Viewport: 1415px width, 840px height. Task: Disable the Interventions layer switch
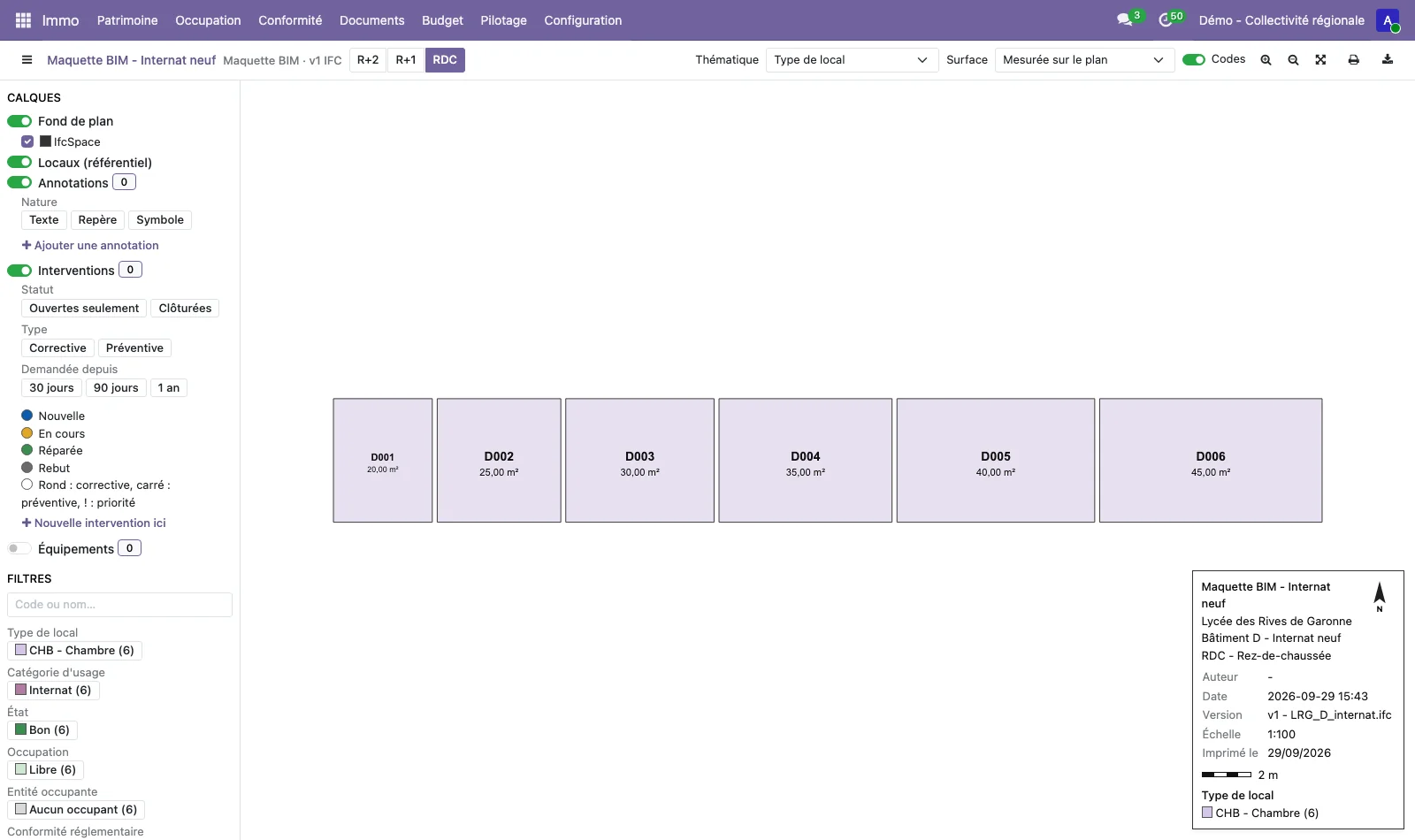click(19, 271)
